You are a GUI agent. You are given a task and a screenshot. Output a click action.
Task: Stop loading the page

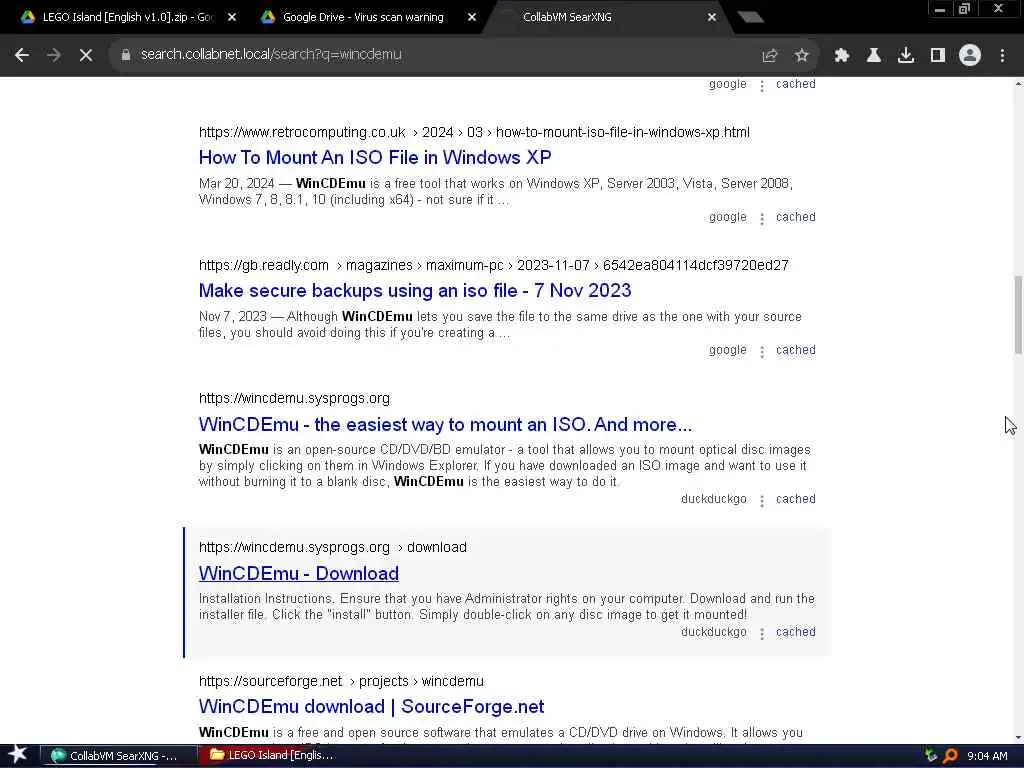point(86,55)
